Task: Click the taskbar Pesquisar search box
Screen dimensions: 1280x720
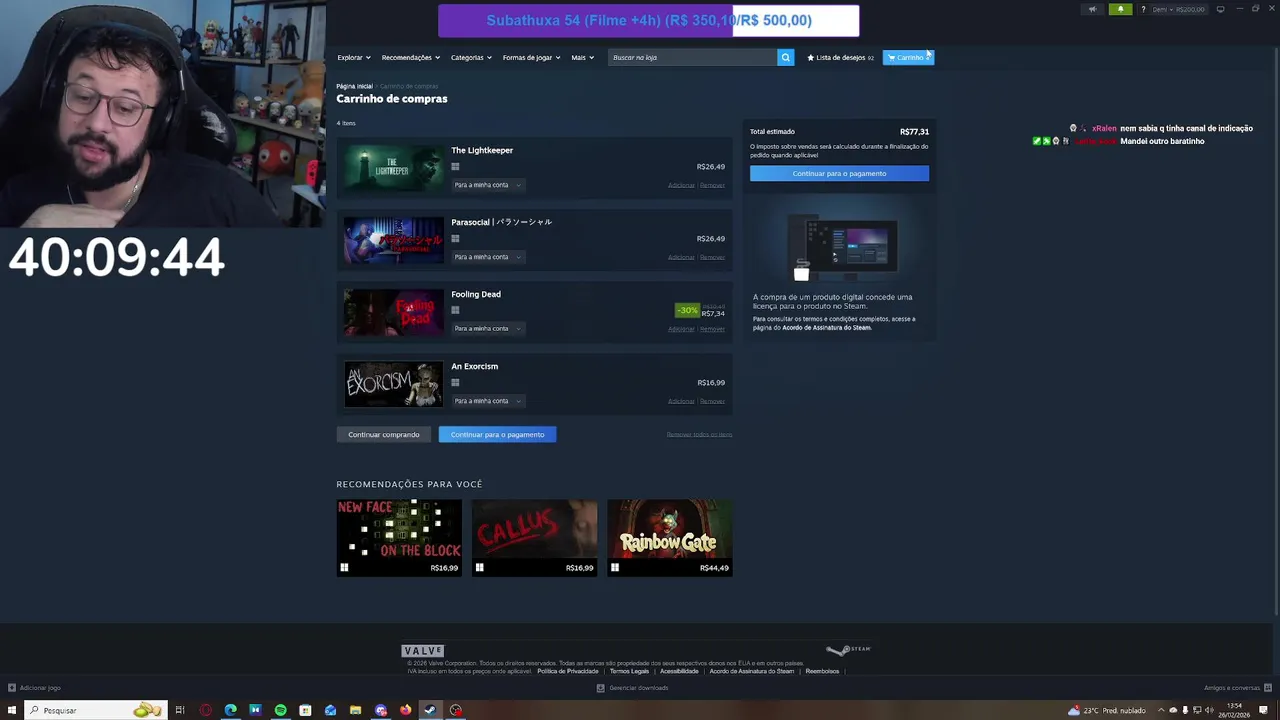Action: click(95, 710)
